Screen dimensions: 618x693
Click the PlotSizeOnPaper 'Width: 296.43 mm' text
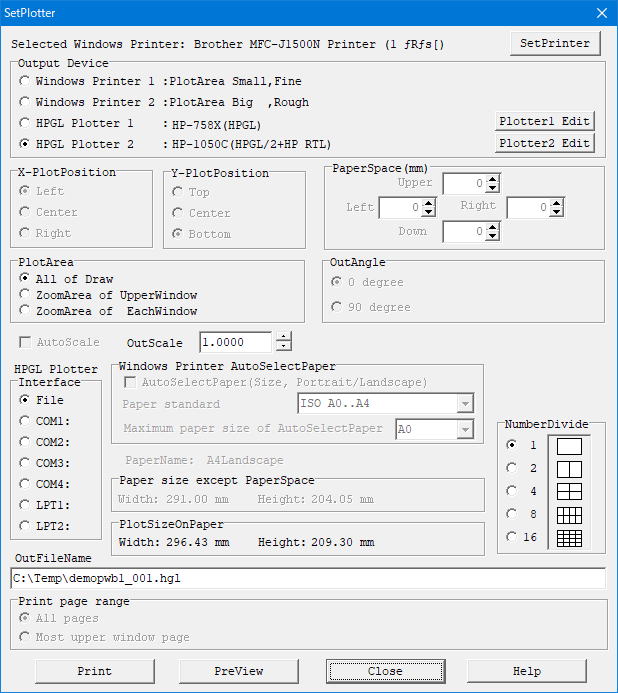pyautogui.click(x=174, y=542)
